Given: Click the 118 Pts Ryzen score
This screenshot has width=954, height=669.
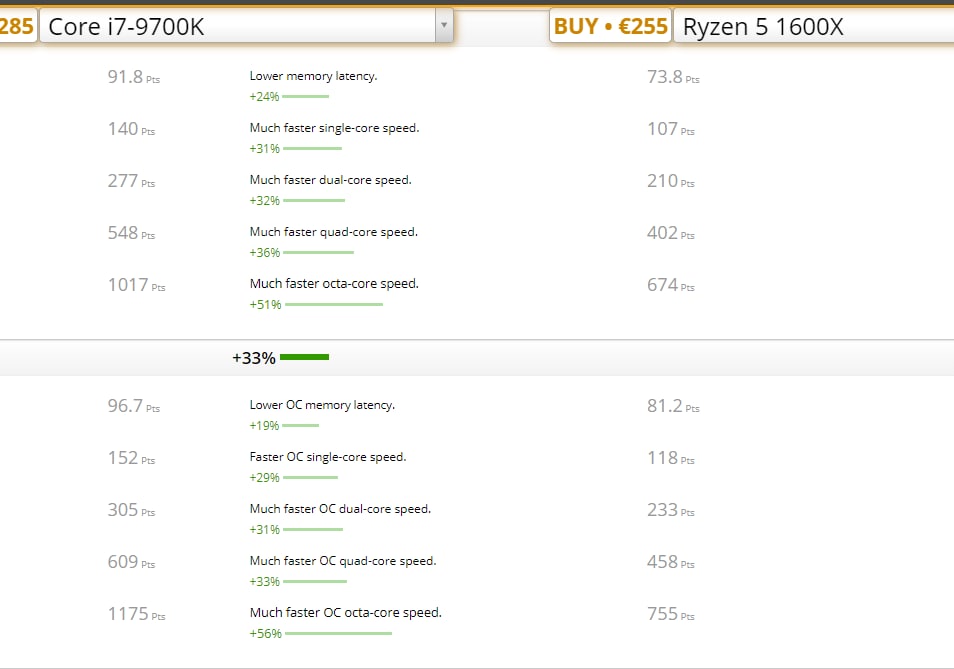Looking at the screenshot, I should (x=670, y=458).
